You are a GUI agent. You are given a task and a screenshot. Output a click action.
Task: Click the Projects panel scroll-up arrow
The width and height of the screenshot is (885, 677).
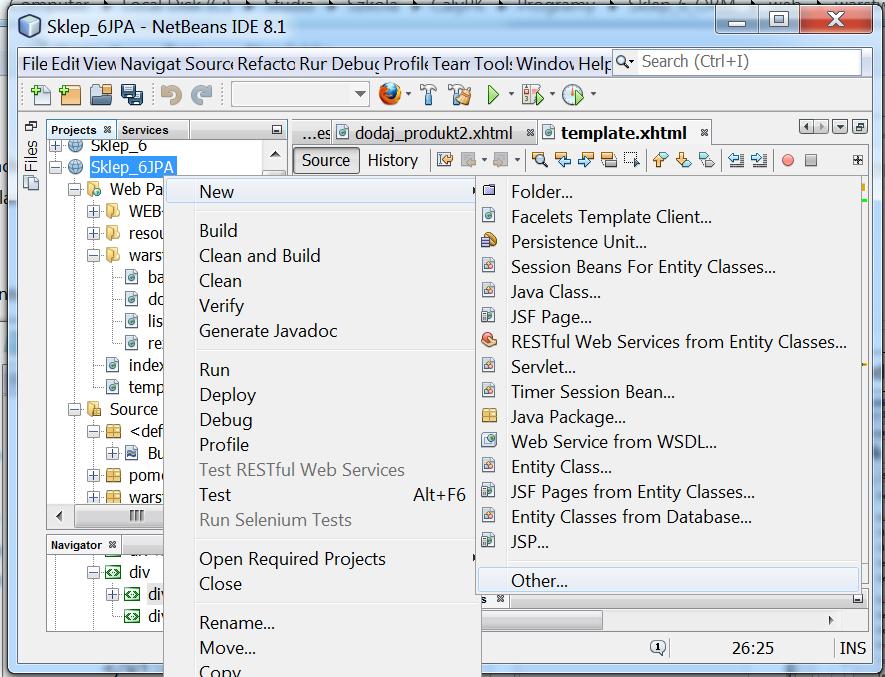(274, 154)
